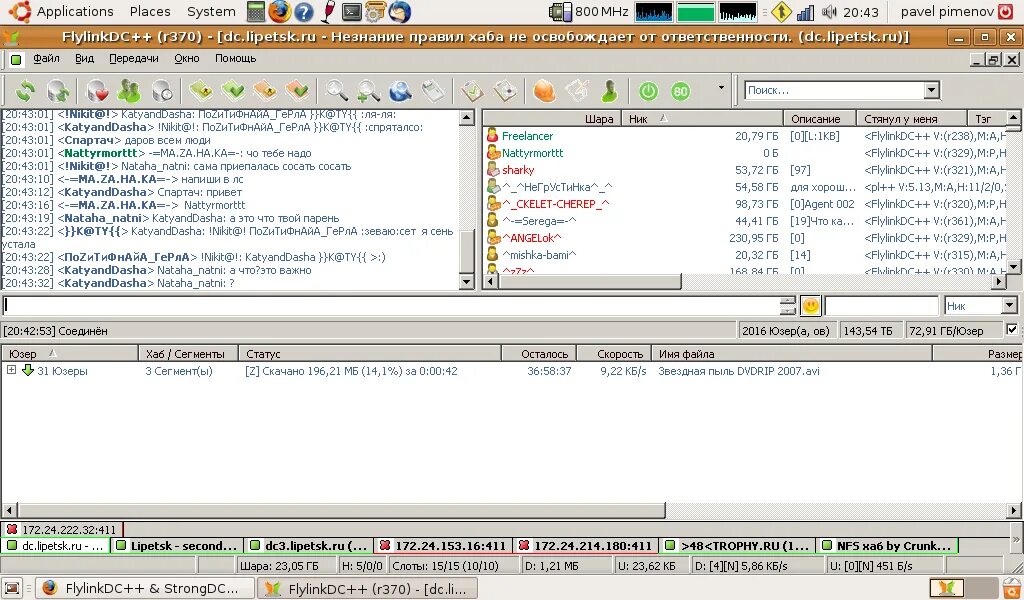Viewport: 1024px width, 600px height.
Task: Open the help question-mark panel icon
Action: [304, 11]
